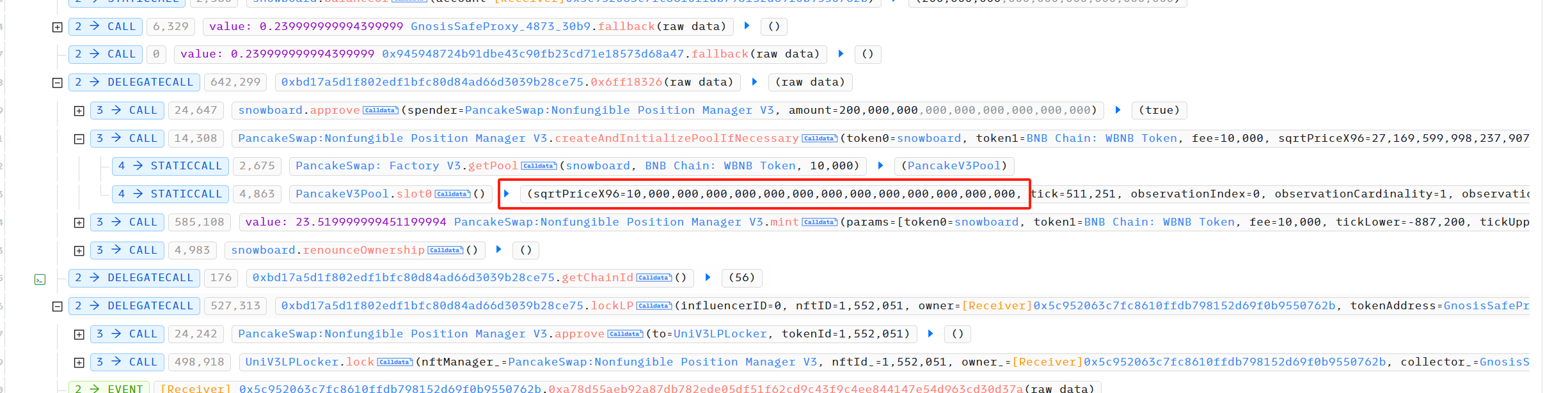The width and height of the screenshot is (1568, 393).
Task: Click return triangle before (true) result
Action: click(1118, 110)
